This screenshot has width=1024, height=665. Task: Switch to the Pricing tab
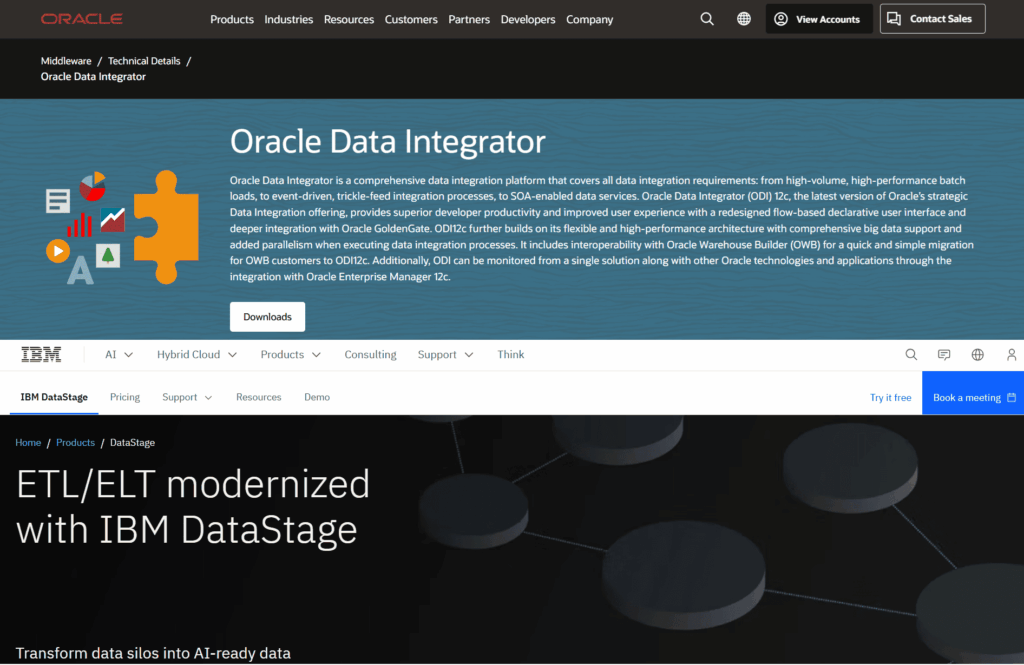124,397
